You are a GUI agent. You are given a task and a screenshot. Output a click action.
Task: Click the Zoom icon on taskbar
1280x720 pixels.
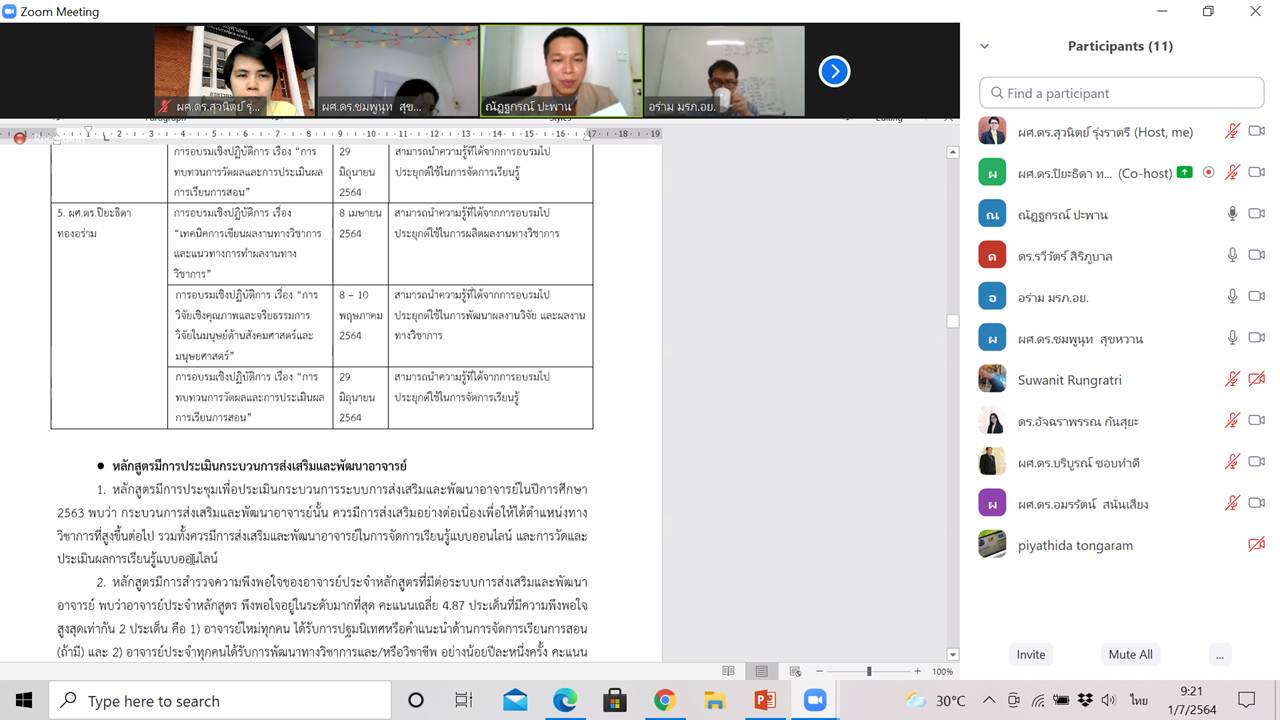815,700
